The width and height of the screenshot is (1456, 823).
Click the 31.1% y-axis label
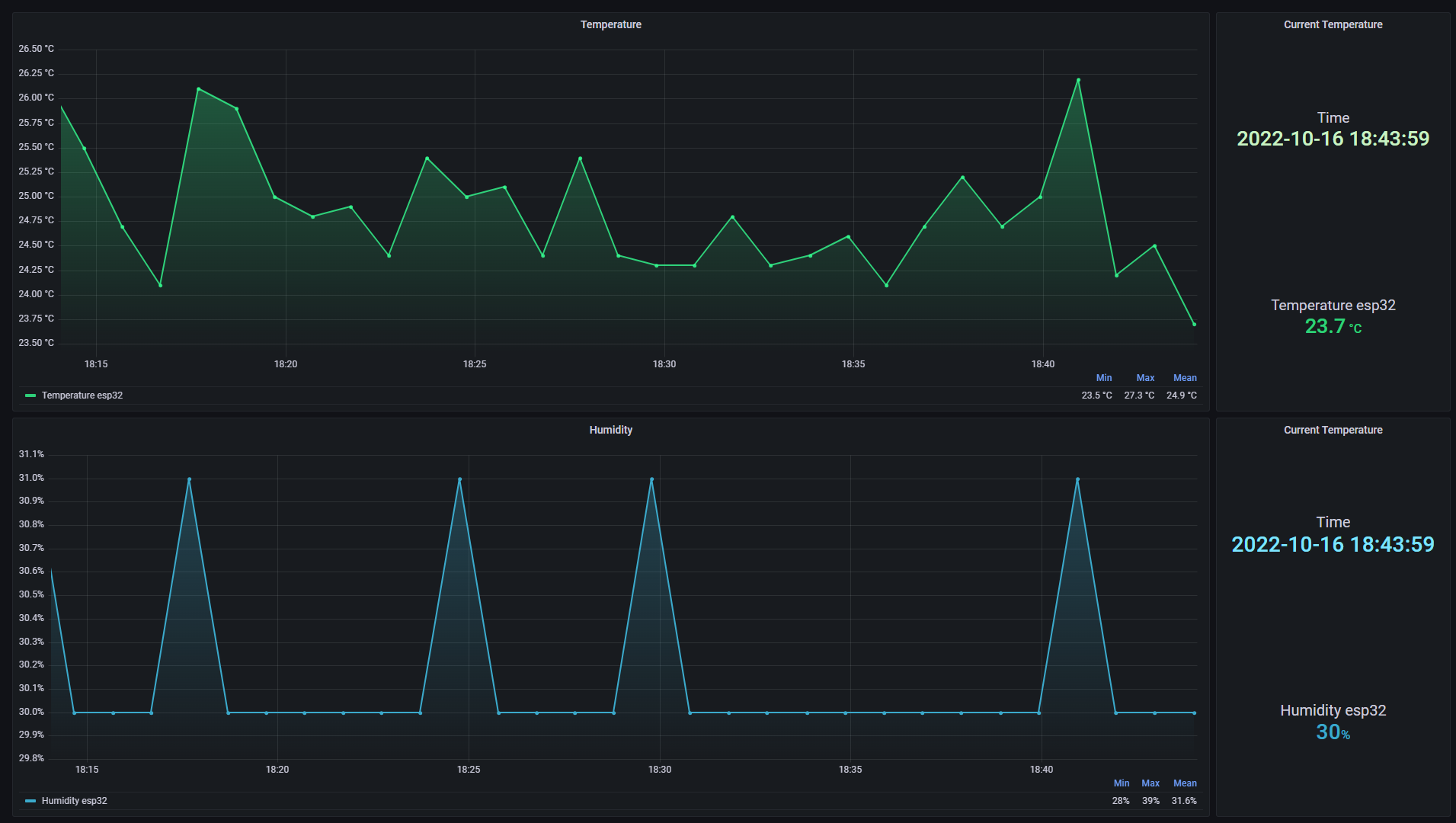pos(31,454)
